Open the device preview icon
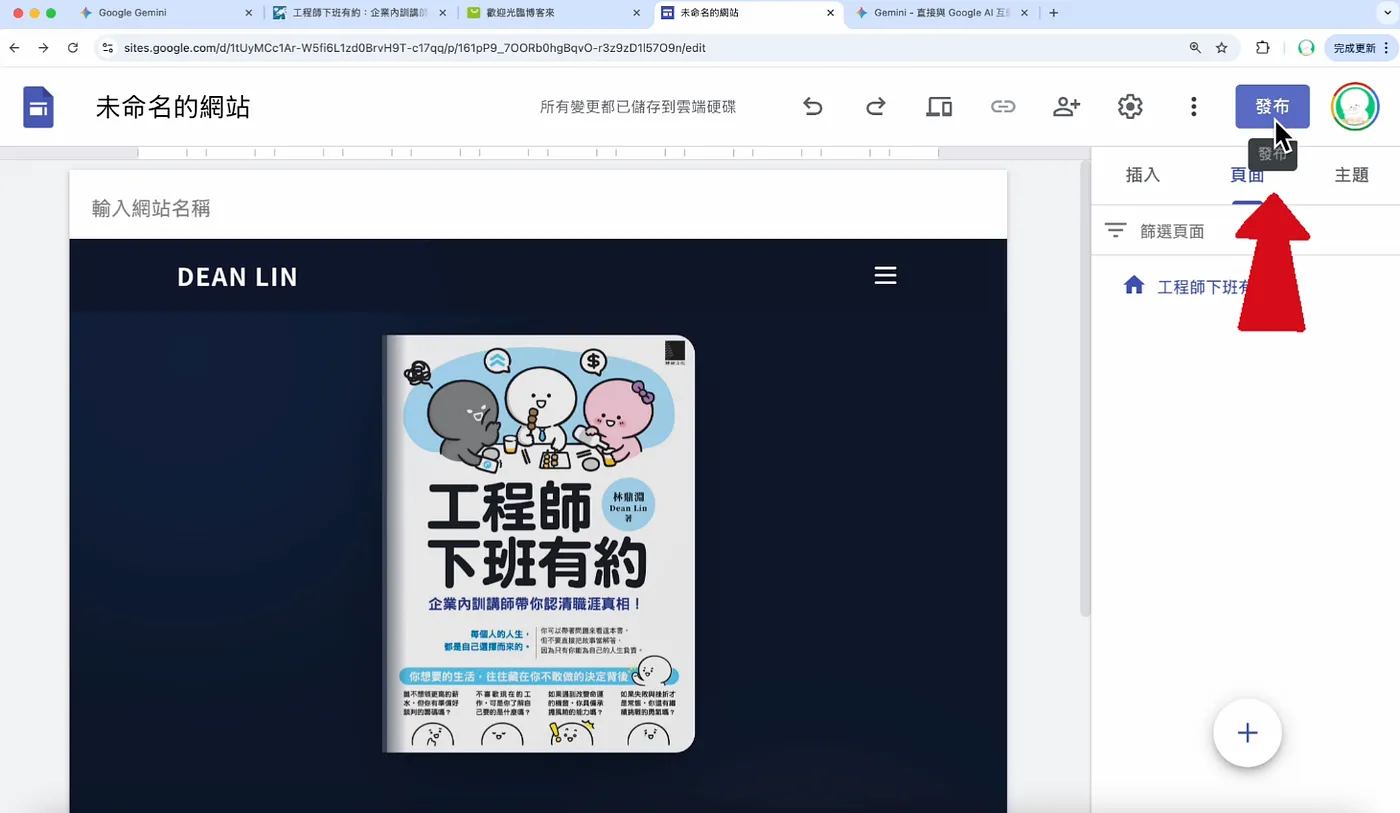This screenshot has height=813, width=1400. (x=939, y=106)
